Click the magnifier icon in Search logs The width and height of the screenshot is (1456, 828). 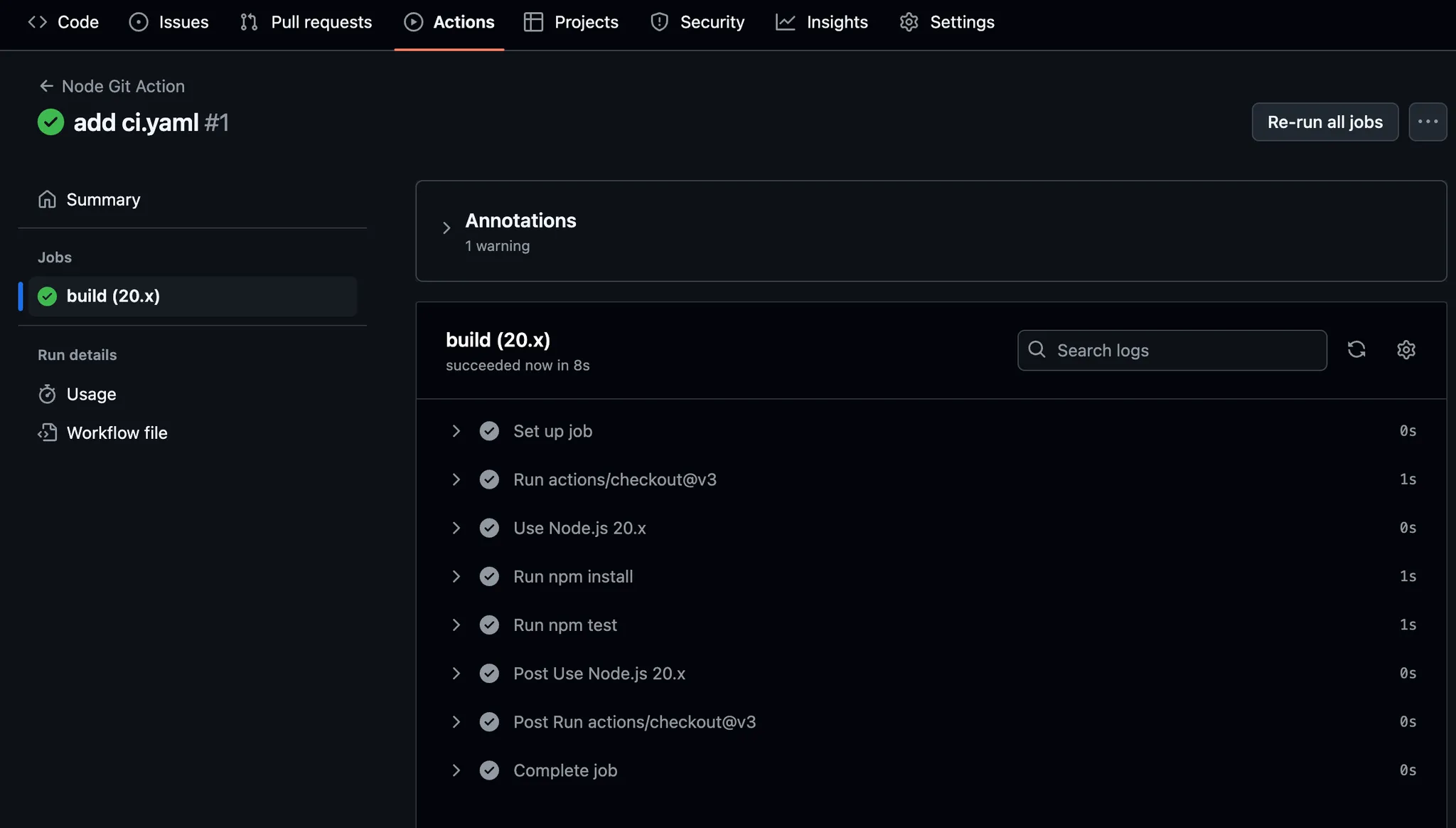pos(1037,349)
